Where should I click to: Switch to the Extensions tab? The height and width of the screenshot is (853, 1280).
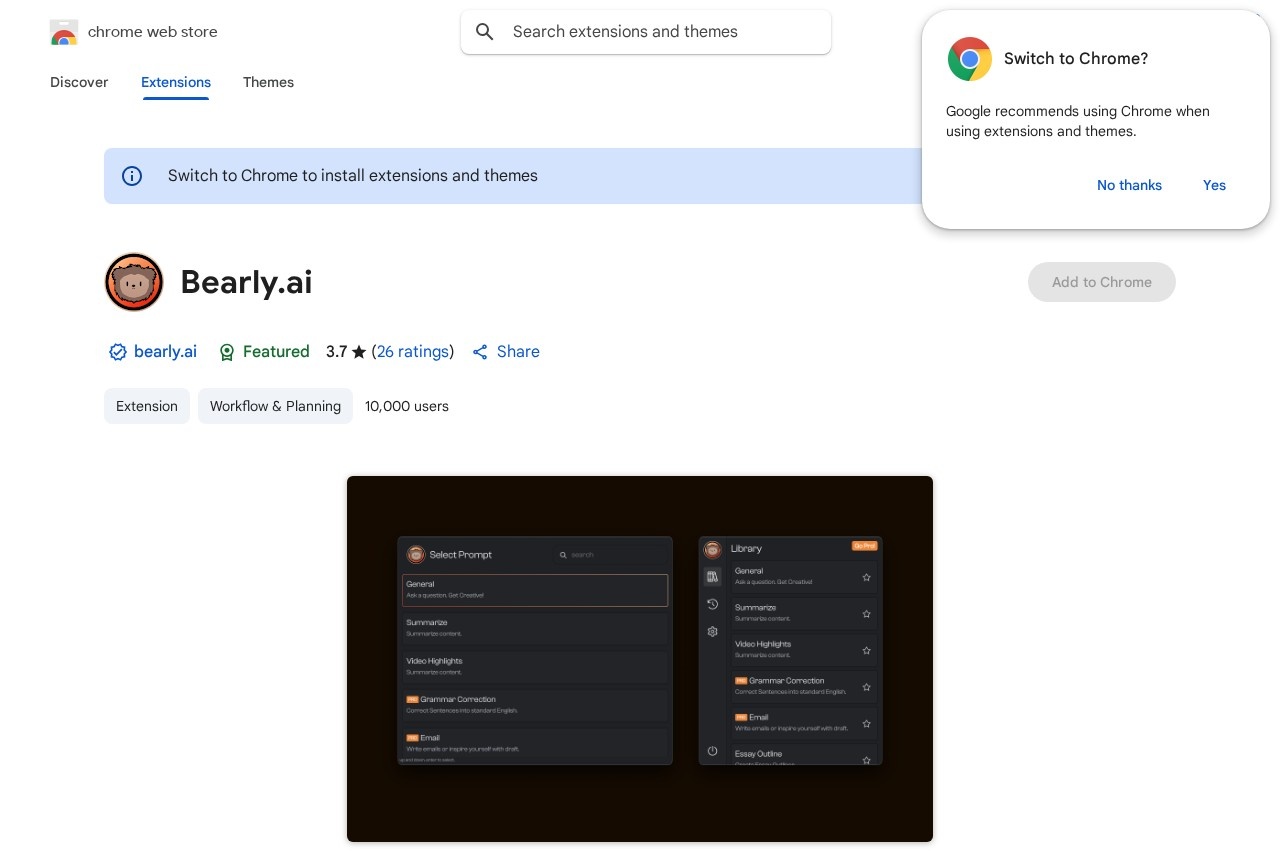click(176, 82)
